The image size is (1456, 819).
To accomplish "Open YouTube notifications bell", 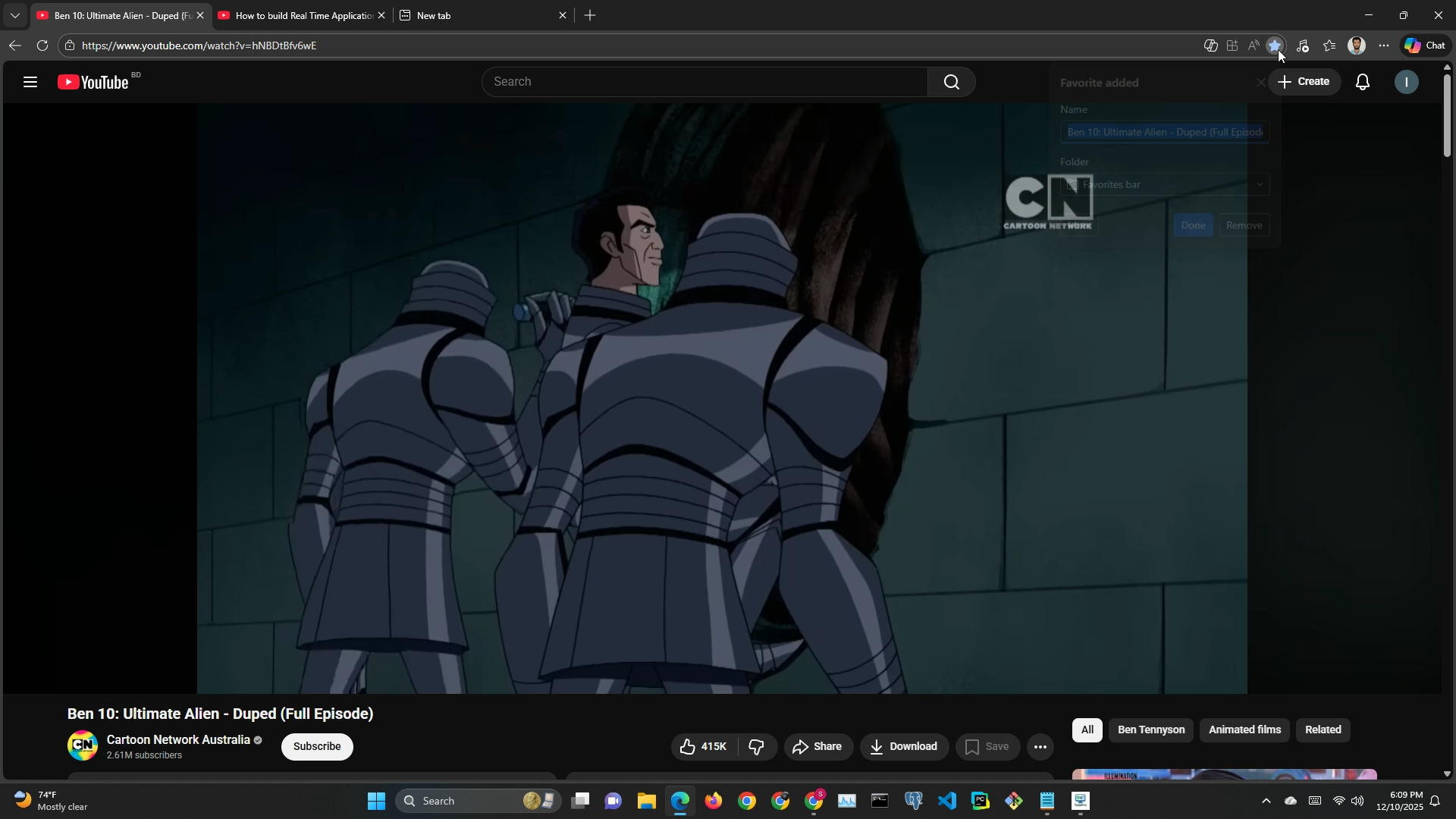I will (x=1362, y=82).
